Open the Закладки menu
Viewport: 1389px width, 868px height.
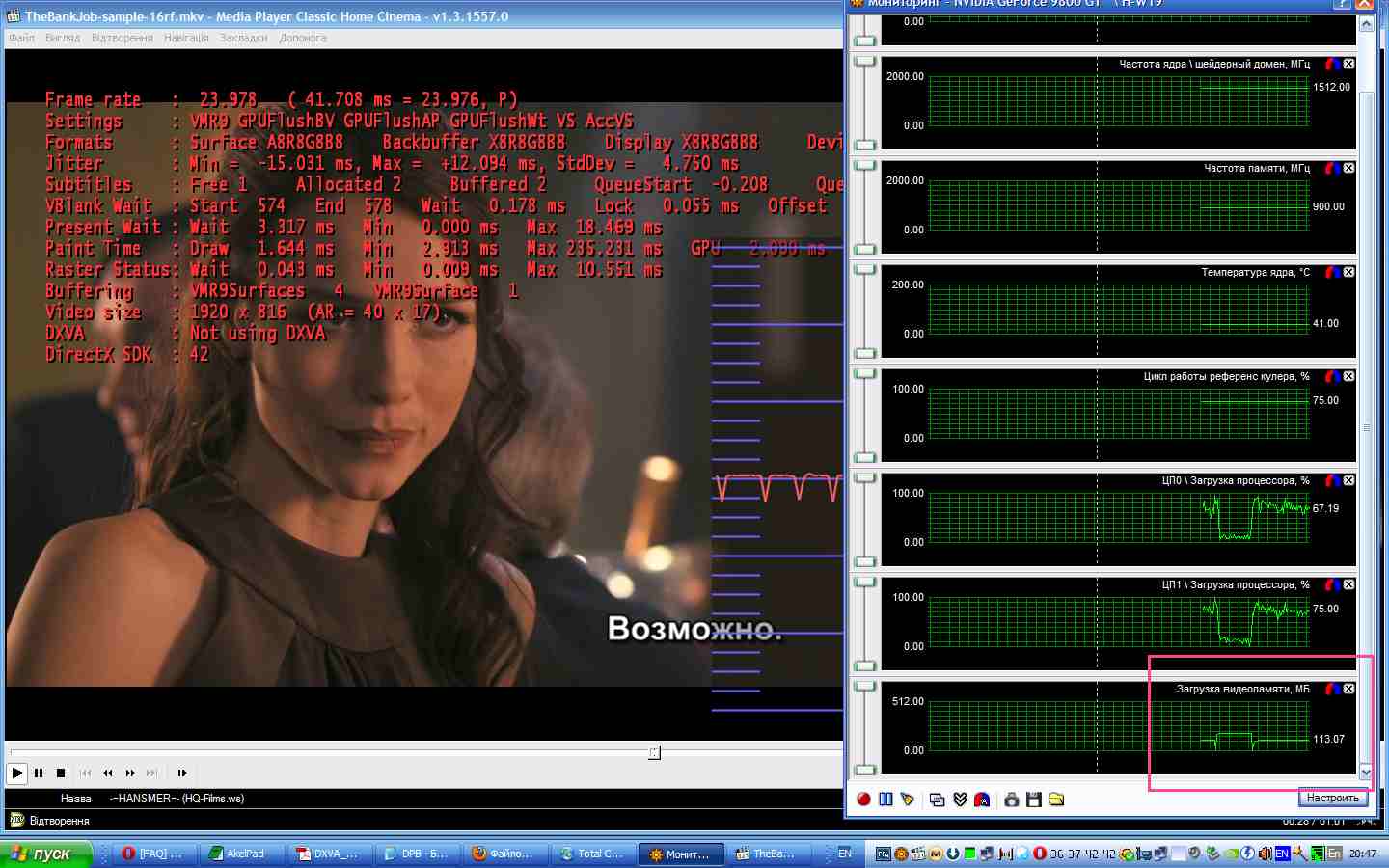click(x=243, y=38)
